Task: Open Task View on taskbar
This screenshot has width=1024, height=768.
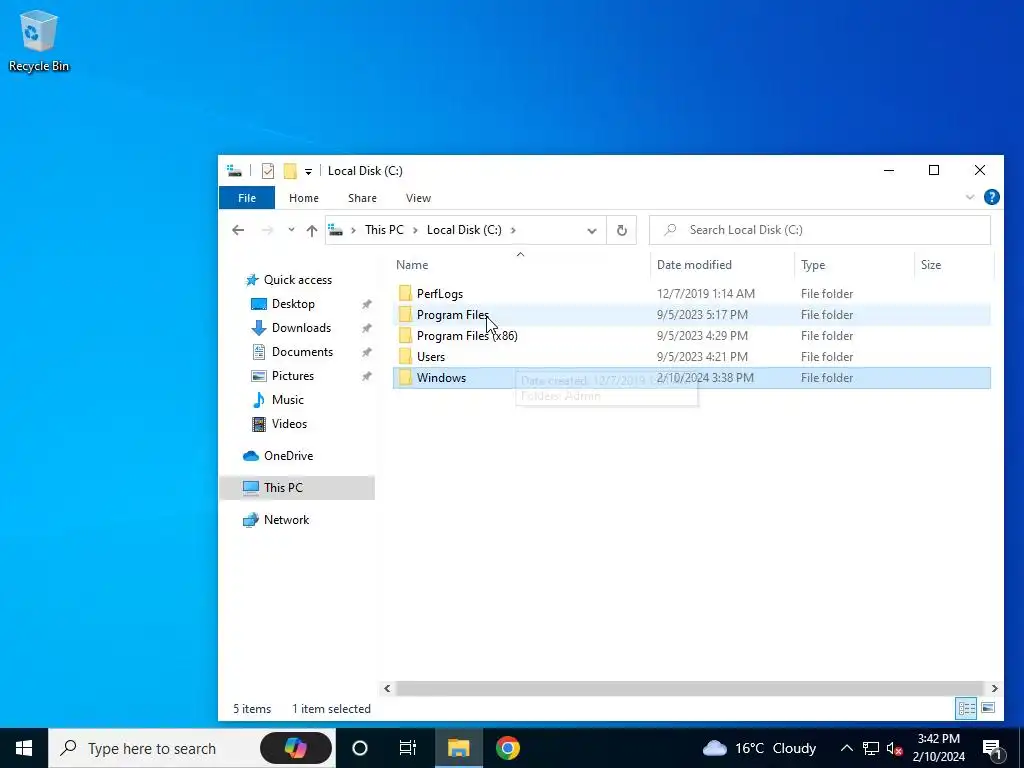Action: pos(408,748)
